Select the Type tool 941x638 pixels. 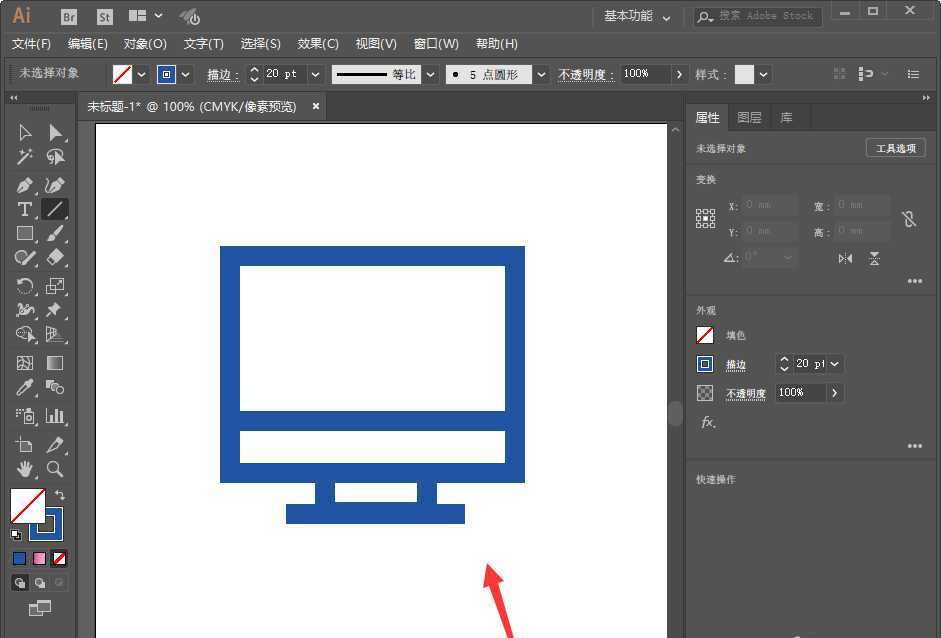pyautogui.click(x=25, y=209)
